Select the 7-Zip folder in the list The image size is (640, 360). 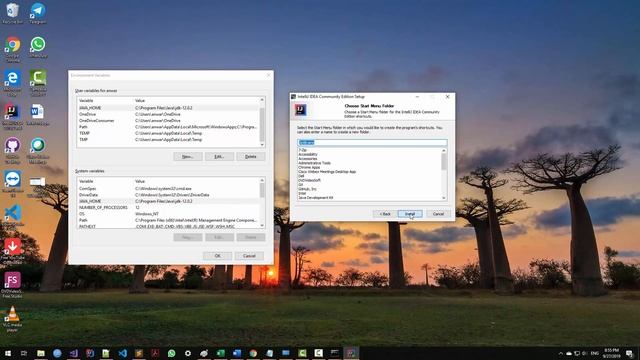[302, 150]
